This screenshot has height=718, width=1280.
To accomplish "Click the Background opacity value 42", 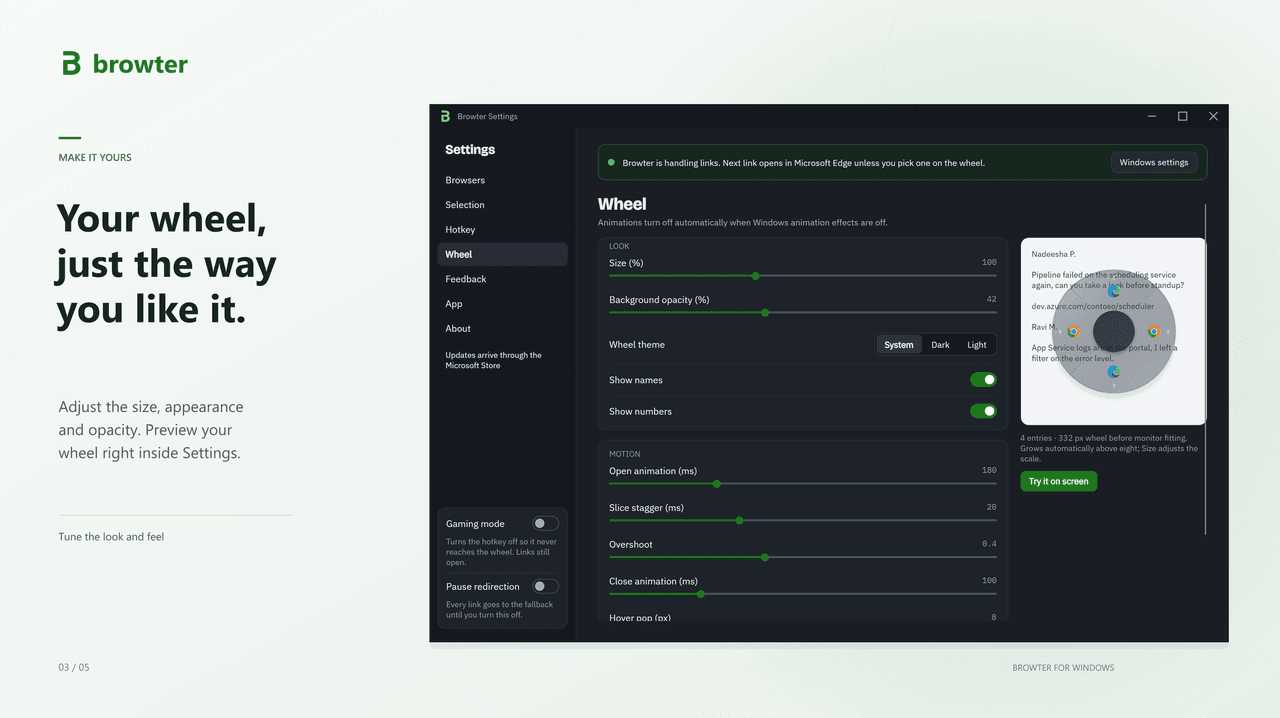I will [991, 300].
